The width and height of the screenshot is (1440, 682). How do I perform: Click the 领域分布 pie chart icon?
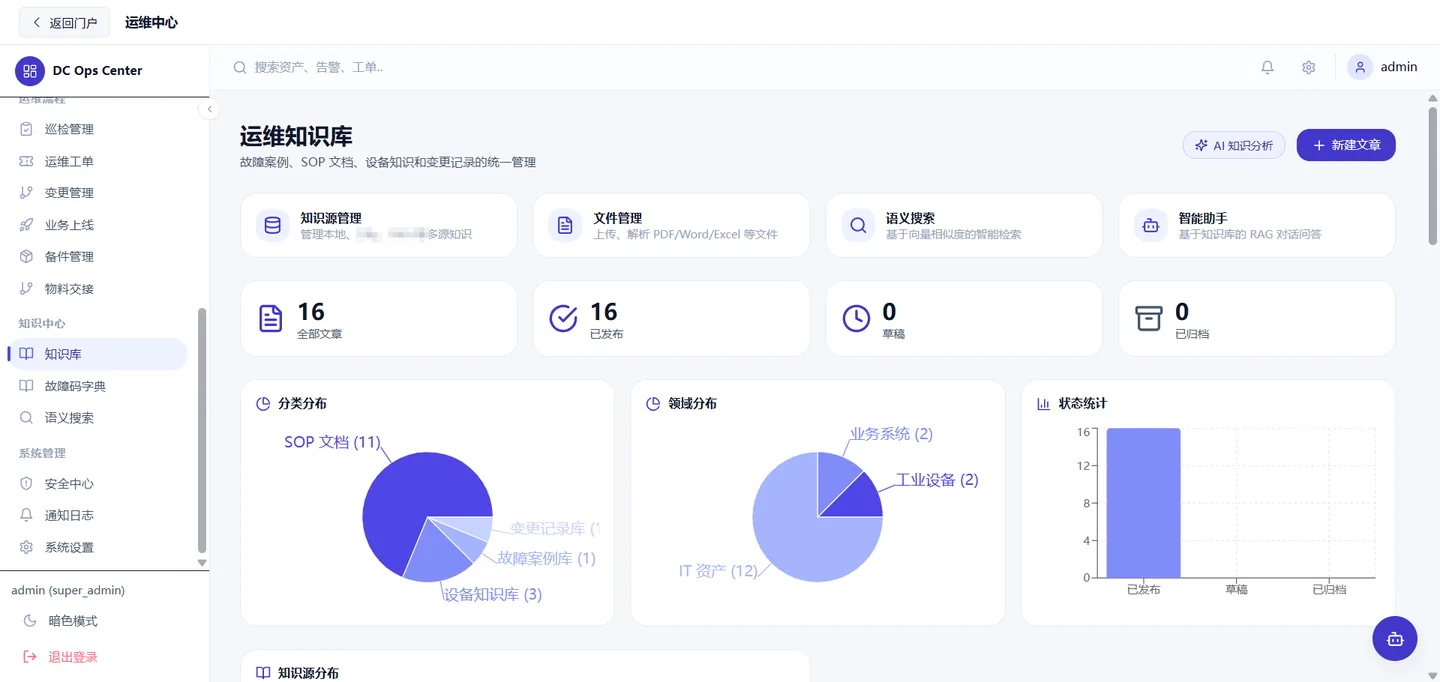tap(653, 404)
